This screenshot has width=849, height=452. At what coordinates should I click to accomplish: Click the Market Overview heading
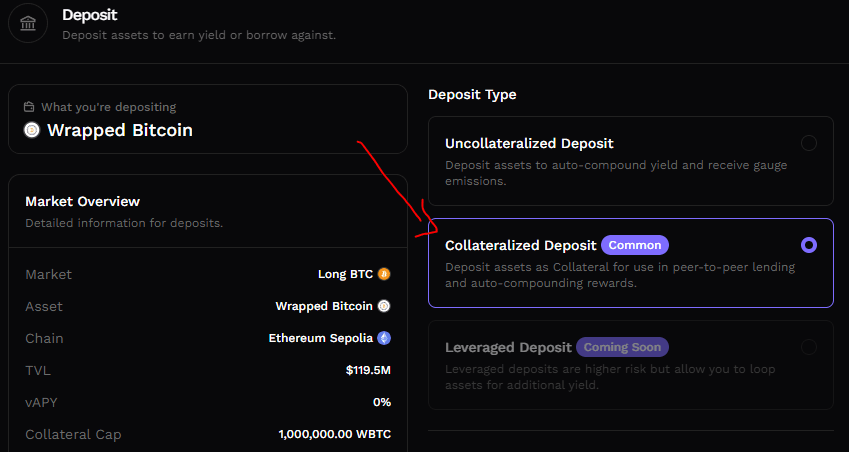pyautogui.click(x=82, y=201)
